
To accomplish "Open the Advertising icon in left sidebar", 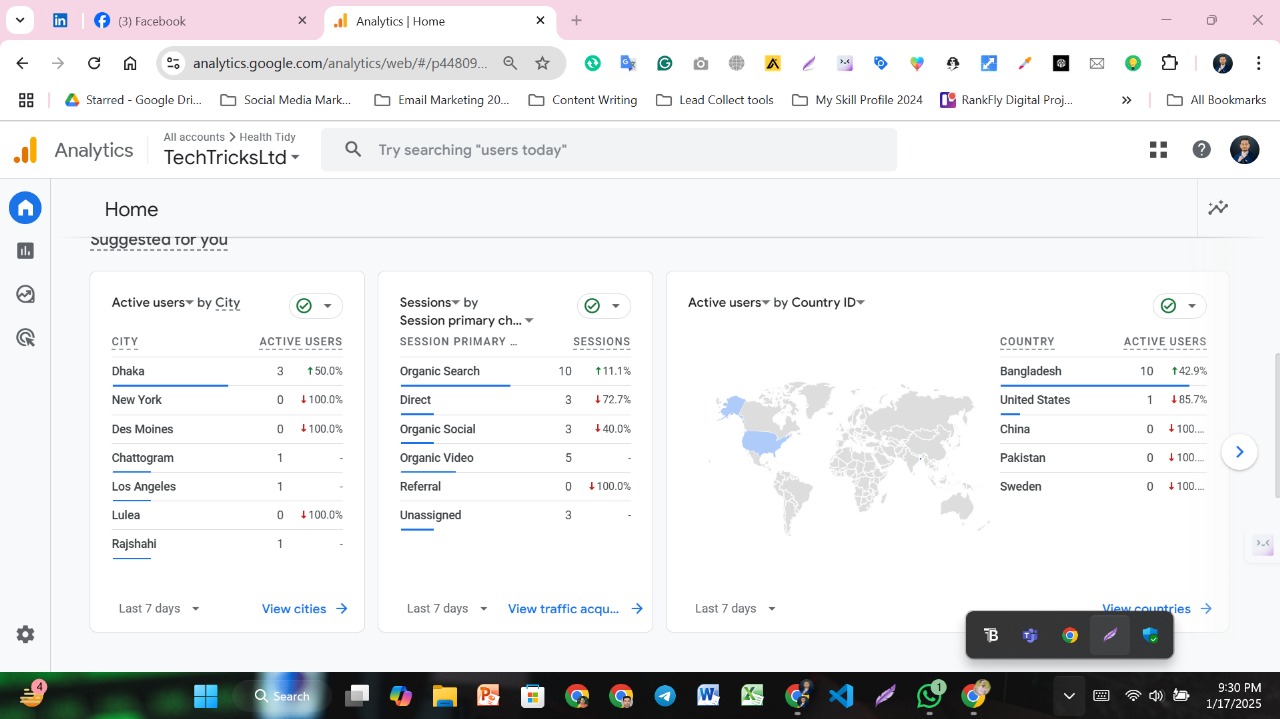I will tap(26, 338).
